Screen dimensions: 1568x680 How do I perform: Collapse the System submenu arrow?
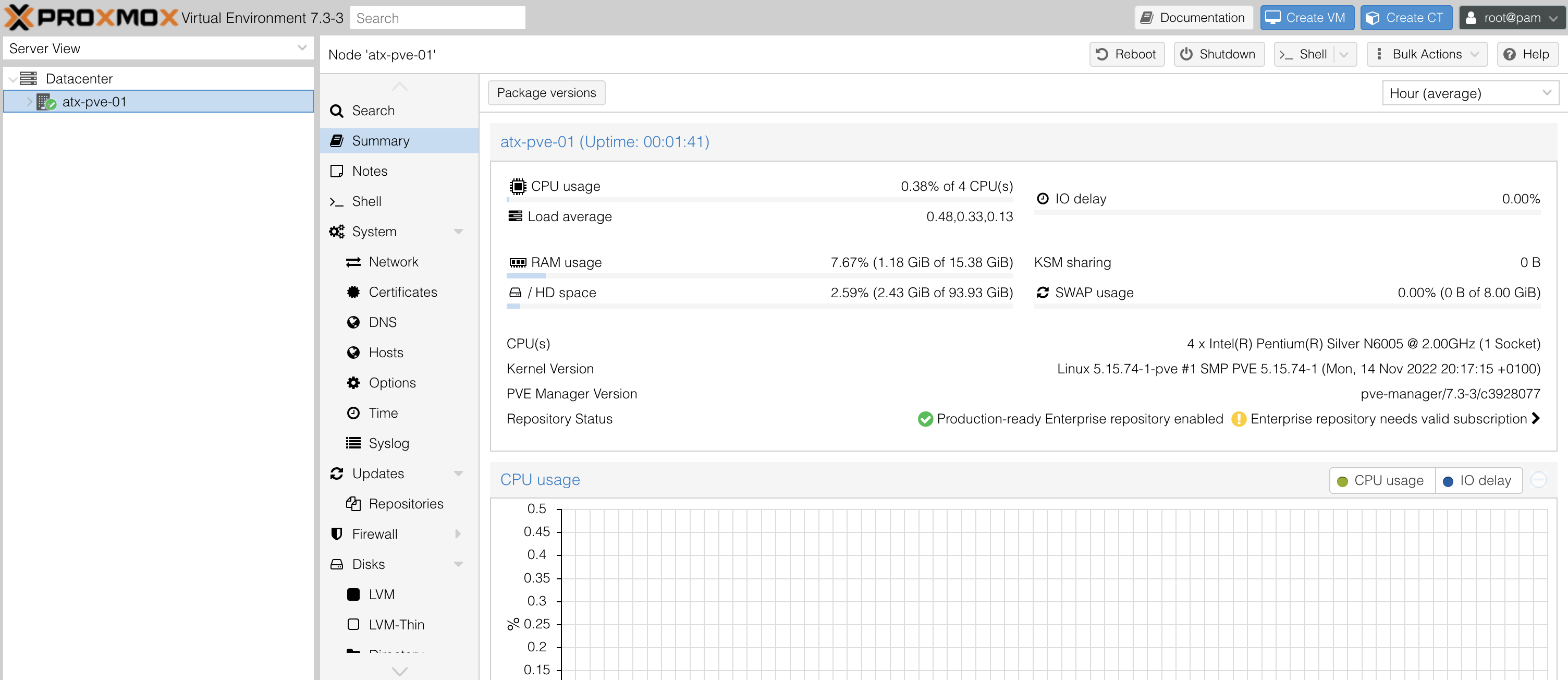pos(458,232)
